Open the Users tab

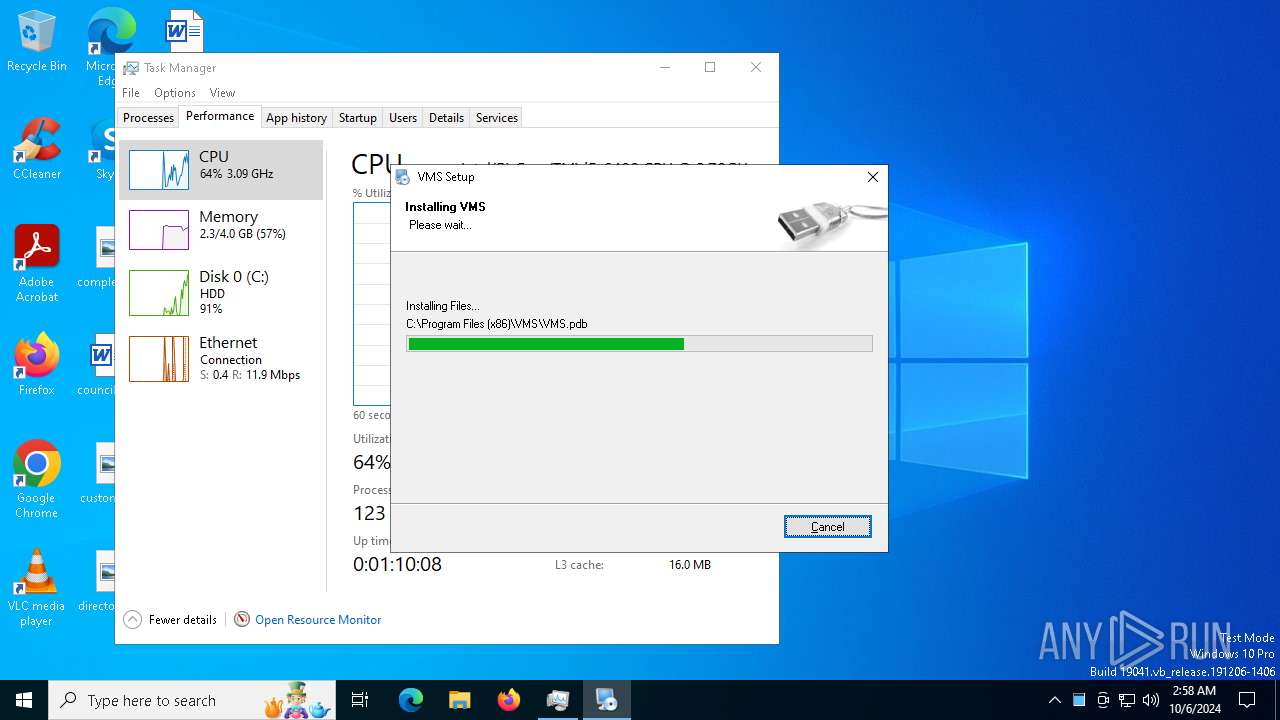coord(403,118)
